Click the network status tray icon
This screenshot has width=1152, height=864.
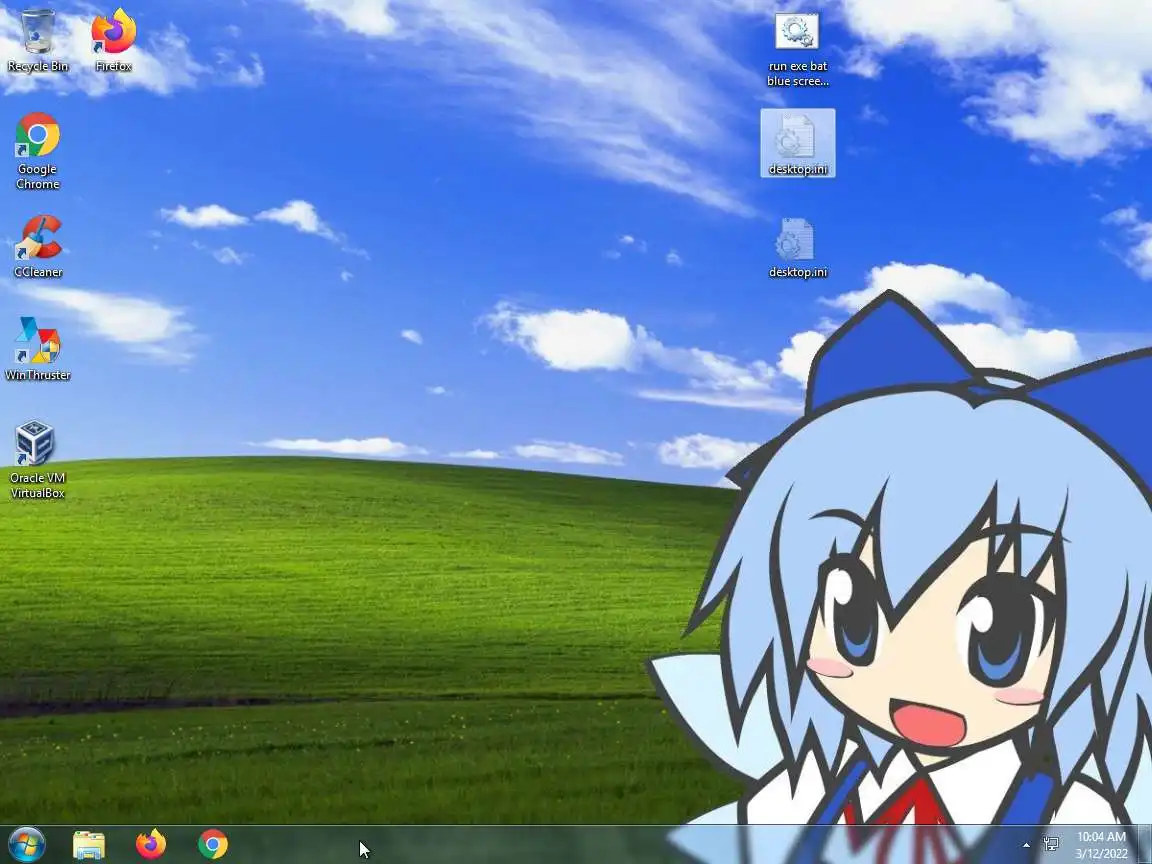point(1051,844)
